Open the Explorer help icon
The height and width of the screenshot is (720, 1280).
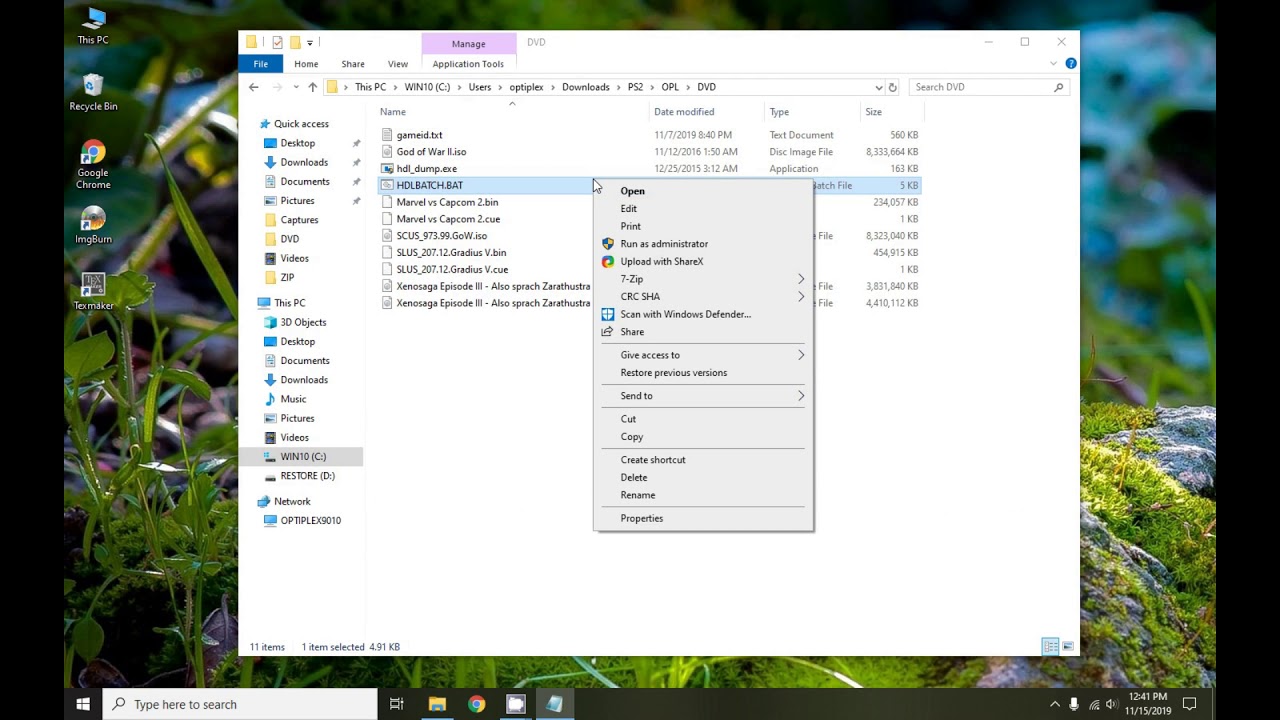point(1071,63)
